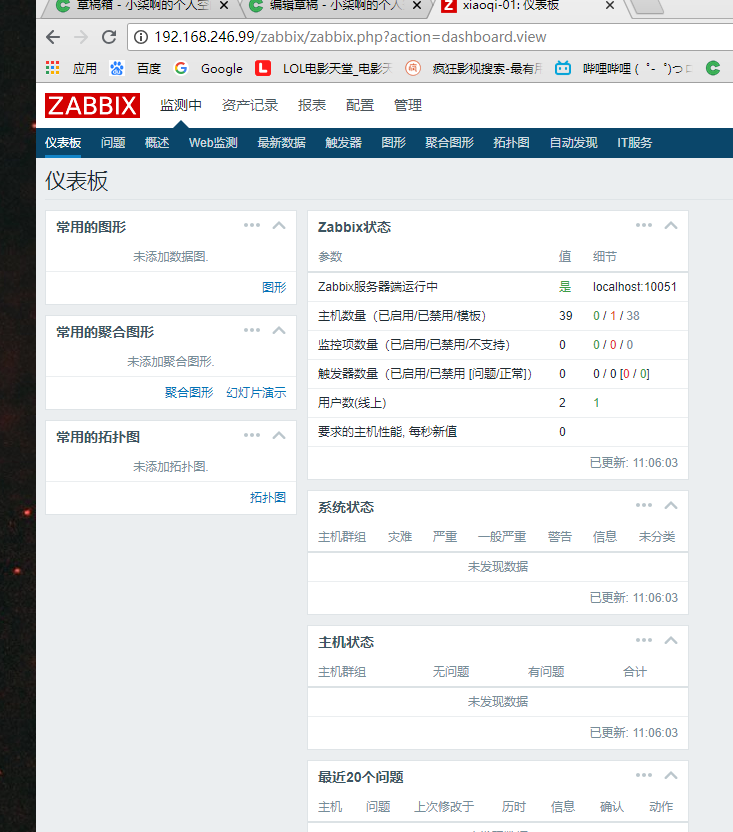Close the 编辑草稿 browser tab
Screen dimensions: 733x832
point(417,6)
